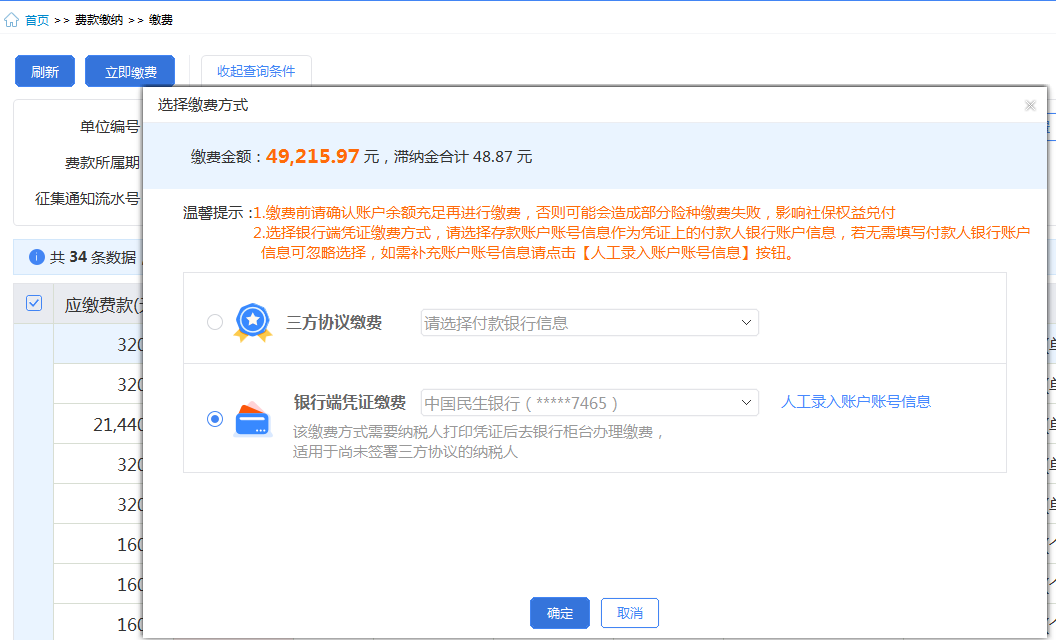Click the 缴费 breadcrumb item
The height and width of the screenshot is (640, 1056).
[x=161, y=20]
